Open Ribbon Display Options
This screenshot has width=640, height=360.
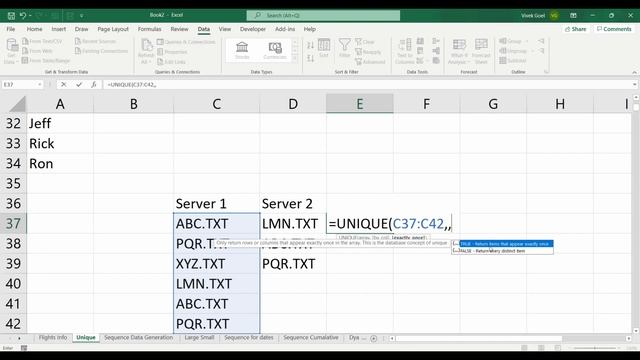click(573, 16)
